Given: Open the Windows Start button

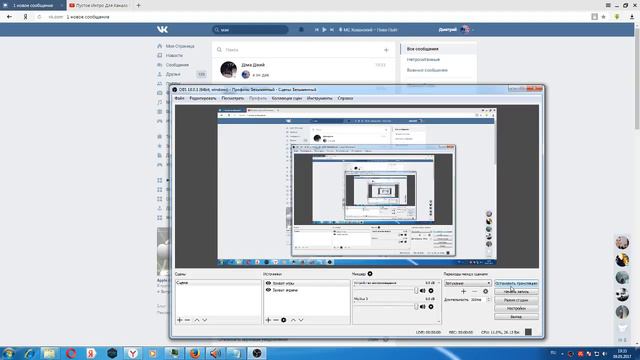Looking at the screenshot, I should coord(9,353).
